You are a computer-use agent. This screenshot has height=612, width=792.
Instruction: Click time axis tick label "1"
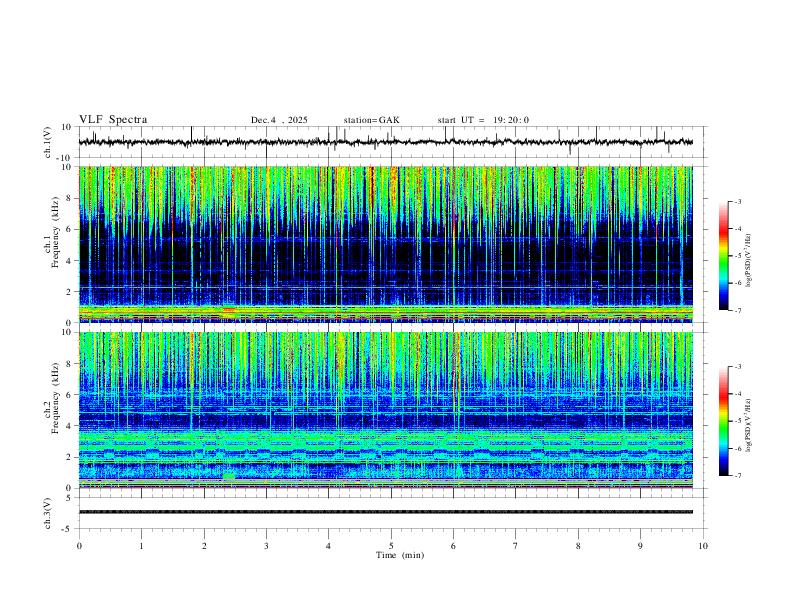[x=141, y=546]
